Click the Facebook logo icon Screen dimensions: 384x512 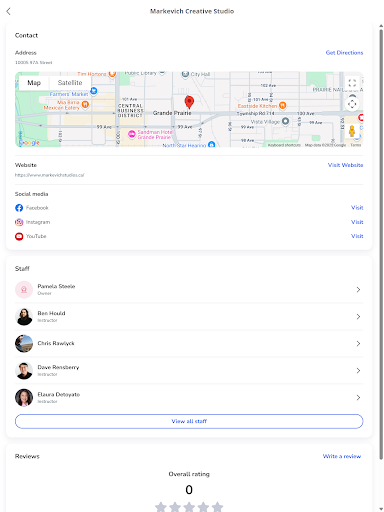pos(19,208)
